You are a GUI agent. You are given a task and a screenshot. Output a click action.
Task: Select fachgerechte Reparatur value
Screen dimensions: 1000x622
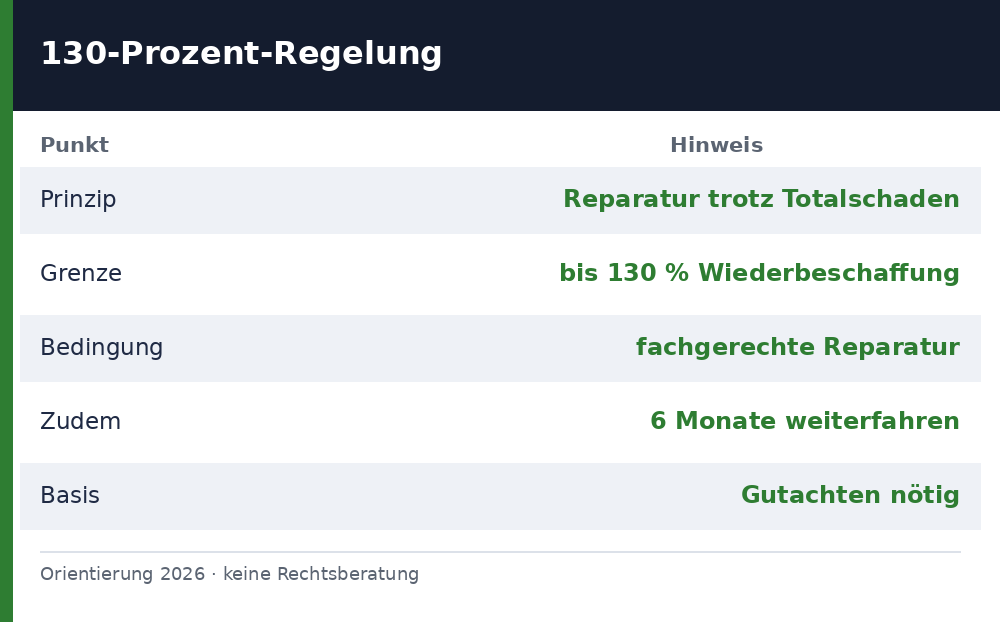(798, 347)
